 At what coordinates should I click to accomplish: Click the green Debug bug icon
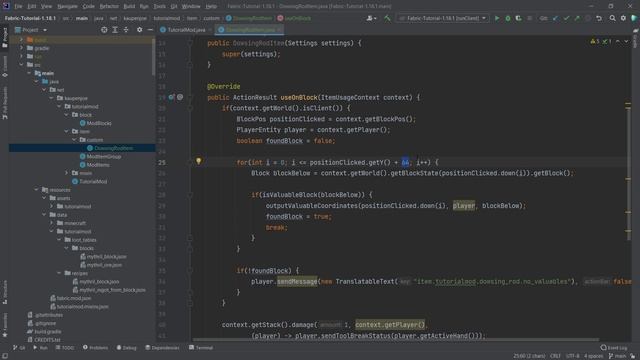click(508, 18)
